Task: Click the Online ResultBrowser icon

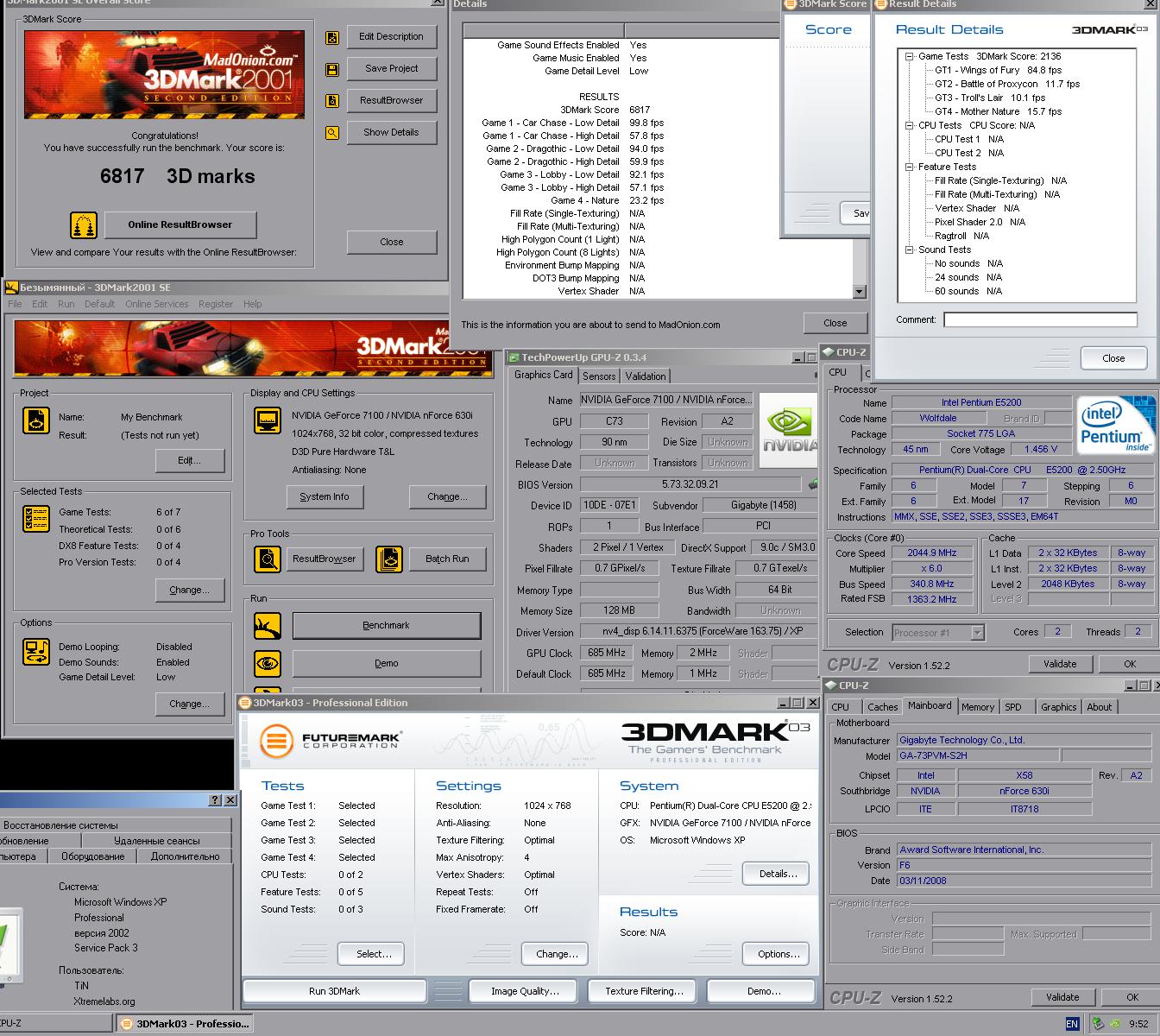Action: (x=84, y=225)
